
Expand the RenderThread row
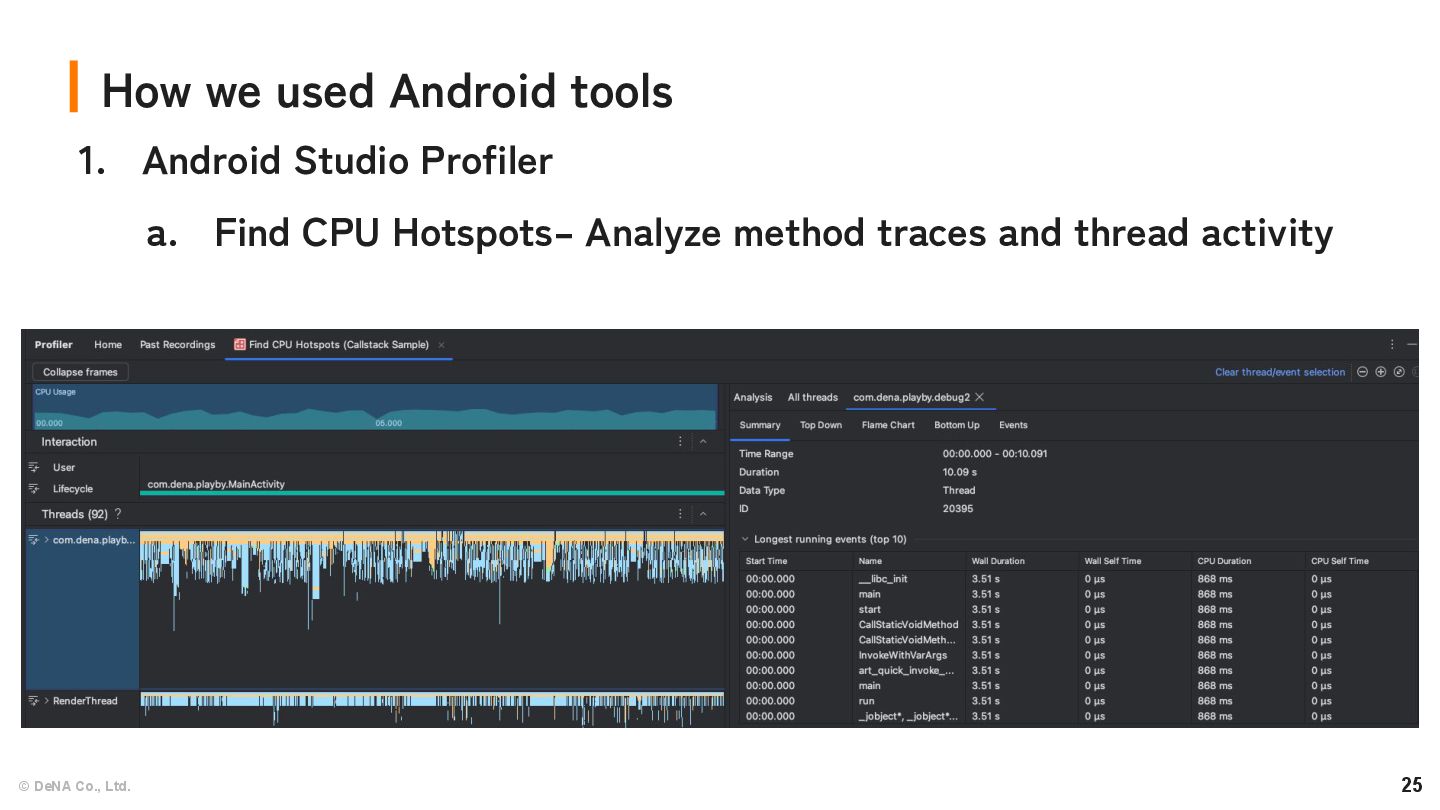(47, 701)
